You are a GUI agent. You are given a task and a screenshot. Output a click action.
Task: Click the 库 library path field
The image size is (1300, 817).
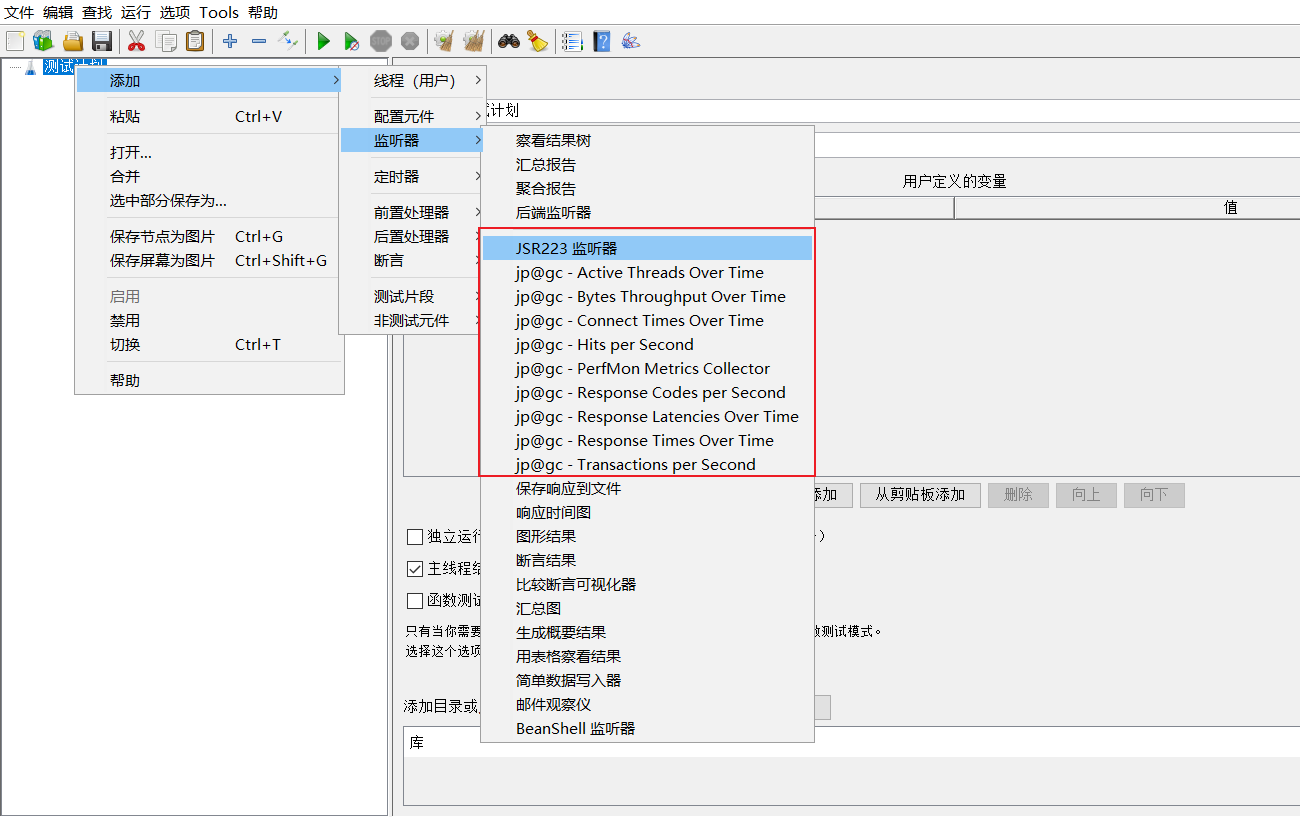[850, 744]
